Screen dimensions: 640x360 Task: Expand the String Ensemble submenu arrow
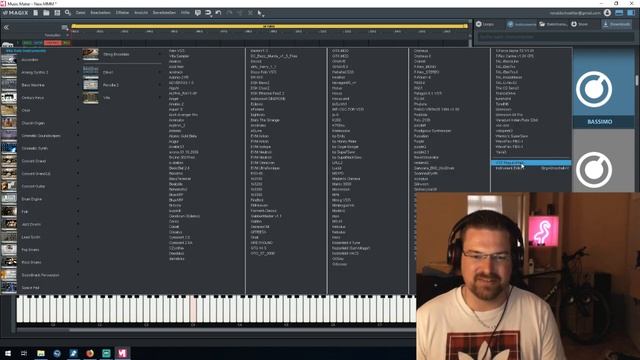(160, 54)
